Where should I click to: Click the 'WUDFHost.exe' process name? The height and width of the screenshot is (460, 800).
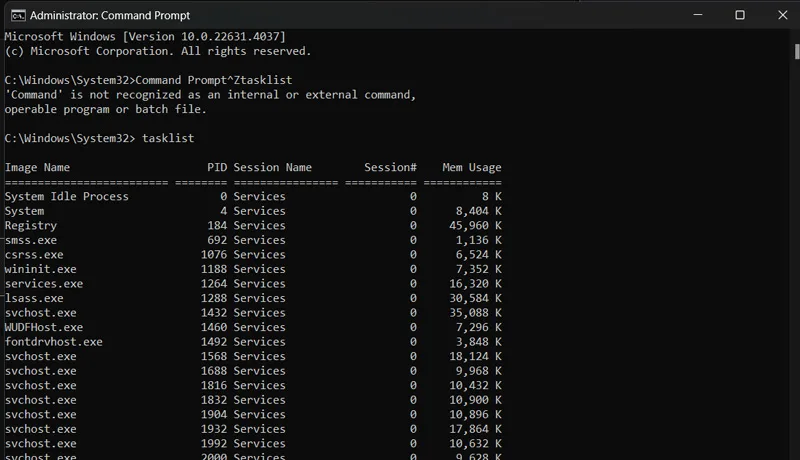(x=44, y=327)
